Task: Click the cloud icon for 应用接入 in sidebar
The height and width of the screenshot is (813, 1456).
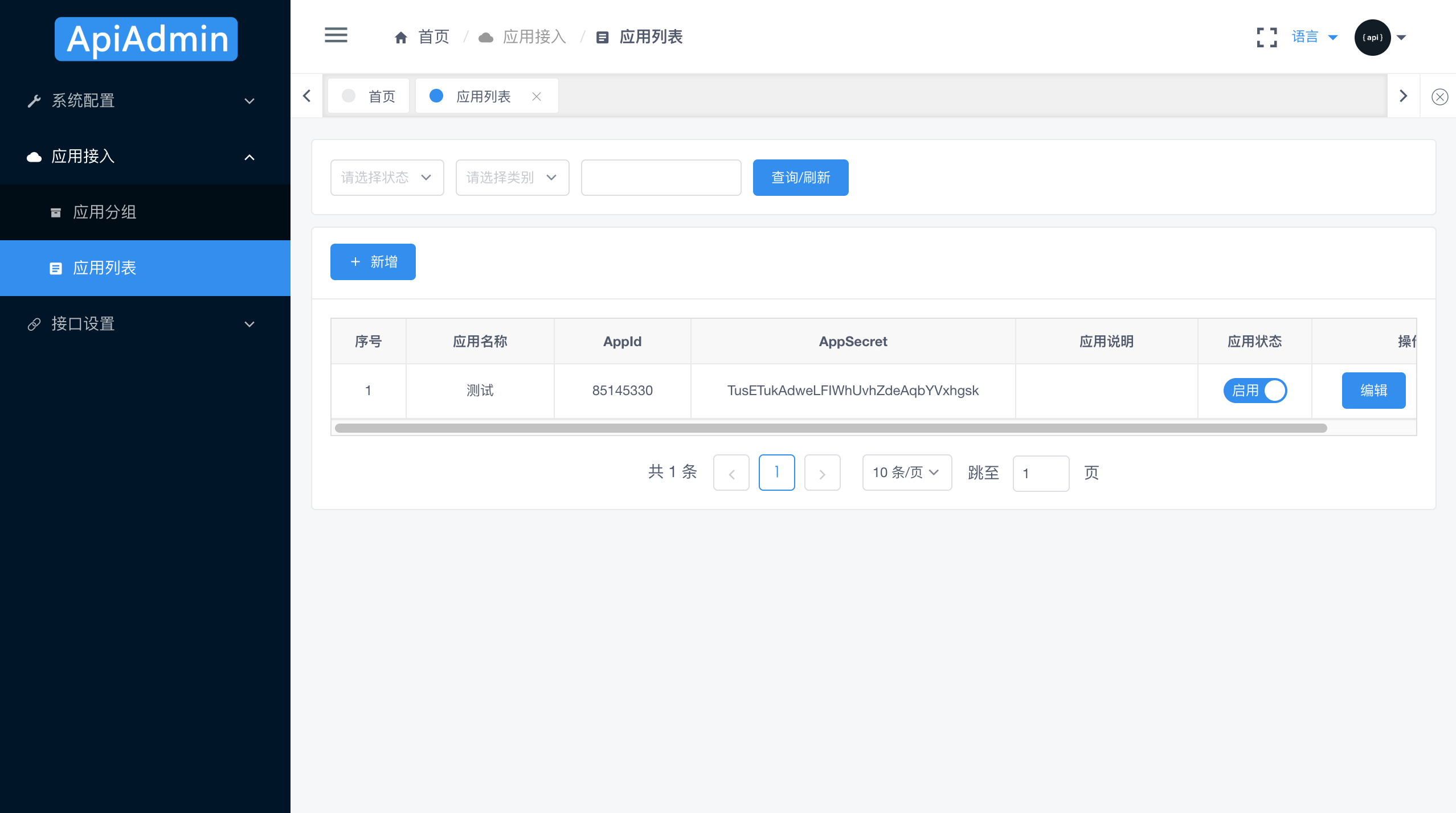Action: coord(34,157)
